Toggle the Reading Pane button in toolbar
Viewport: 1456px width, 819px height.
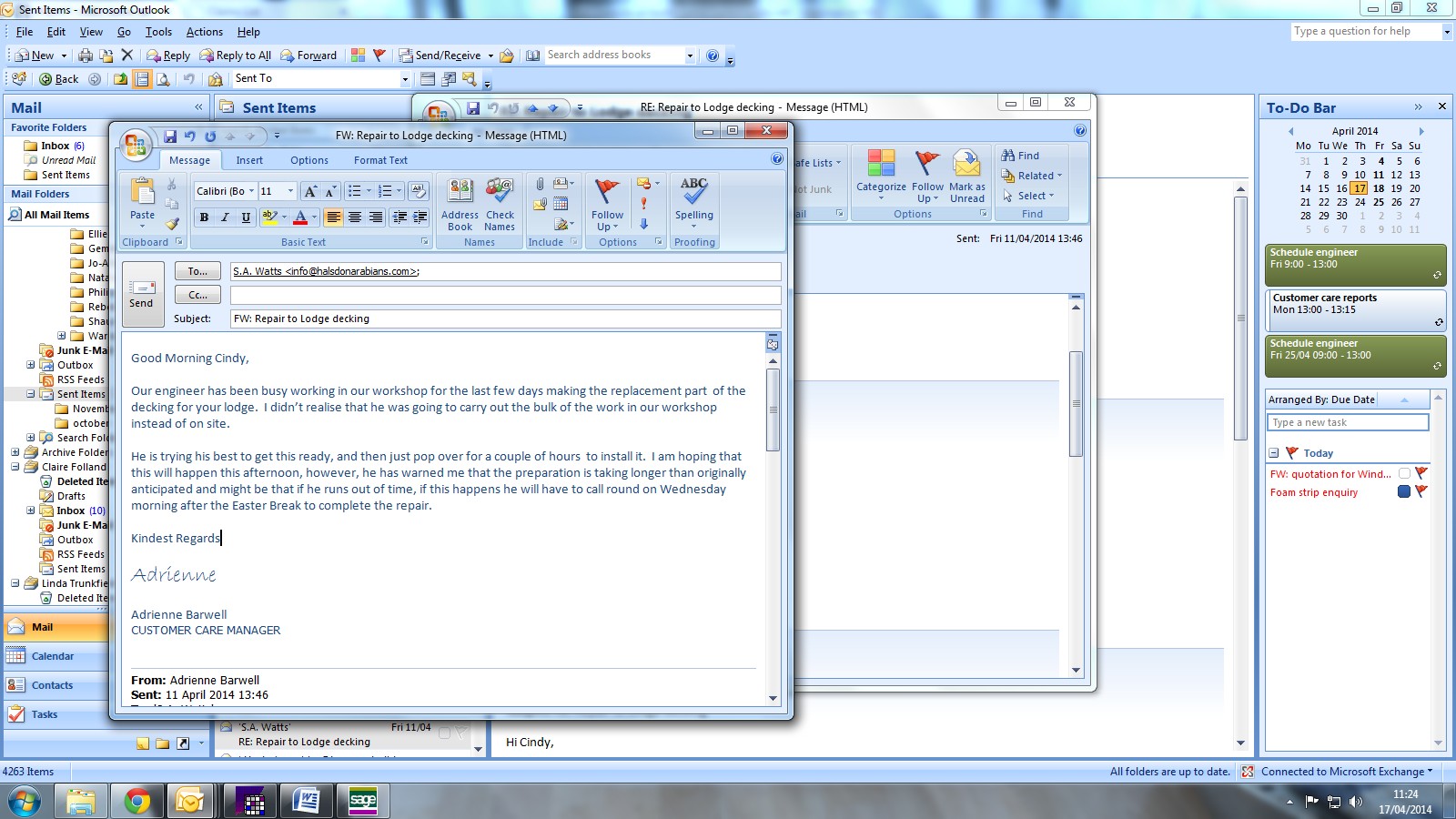click(x=142, y=79)
